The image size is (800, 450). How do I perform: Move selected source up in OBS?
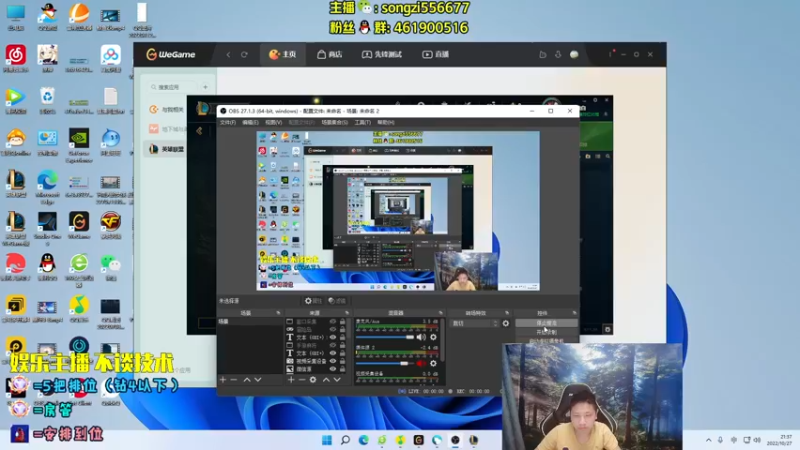tap(326, 380)
